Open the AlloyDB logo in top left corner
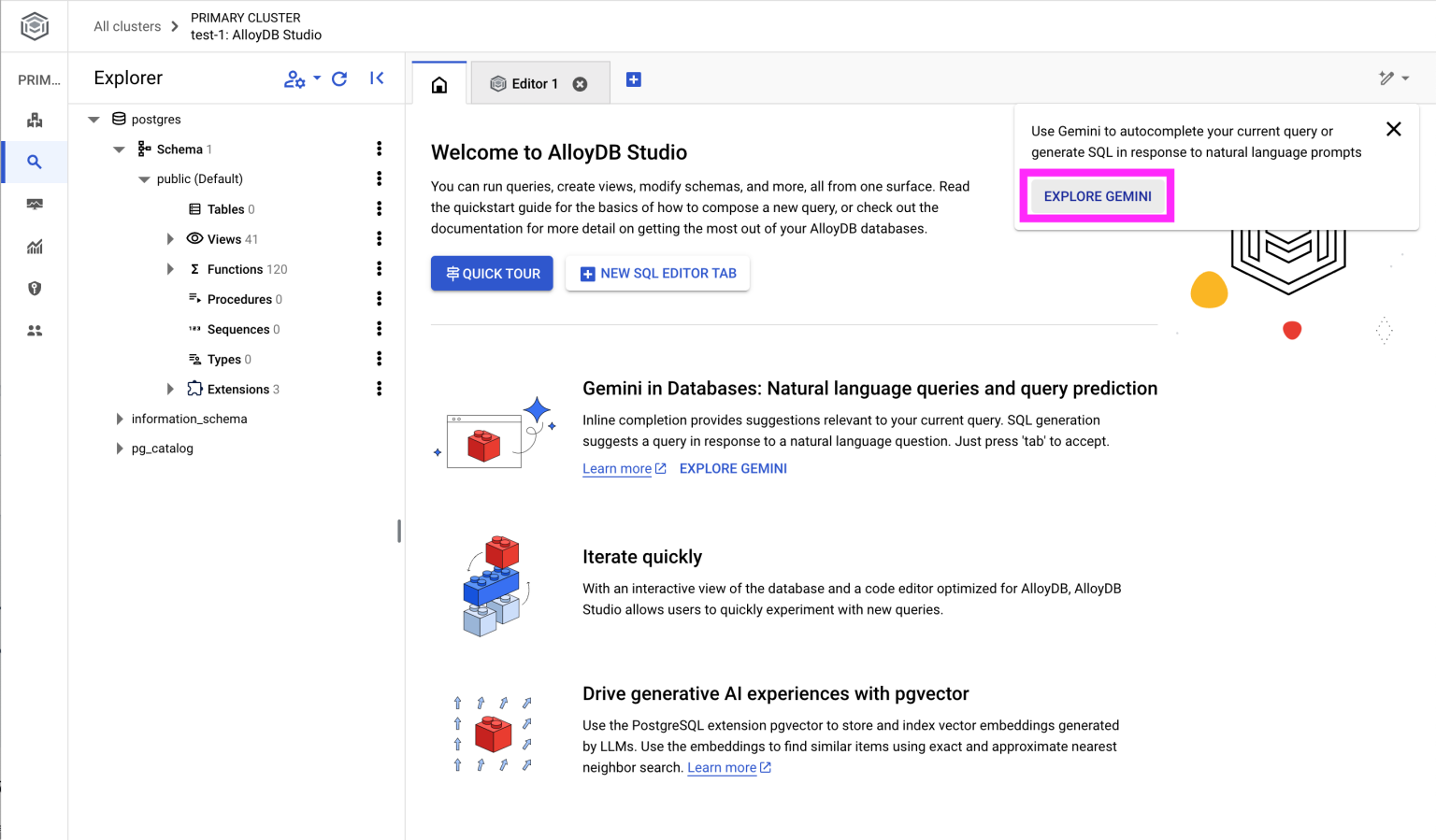 pos(34,26)
